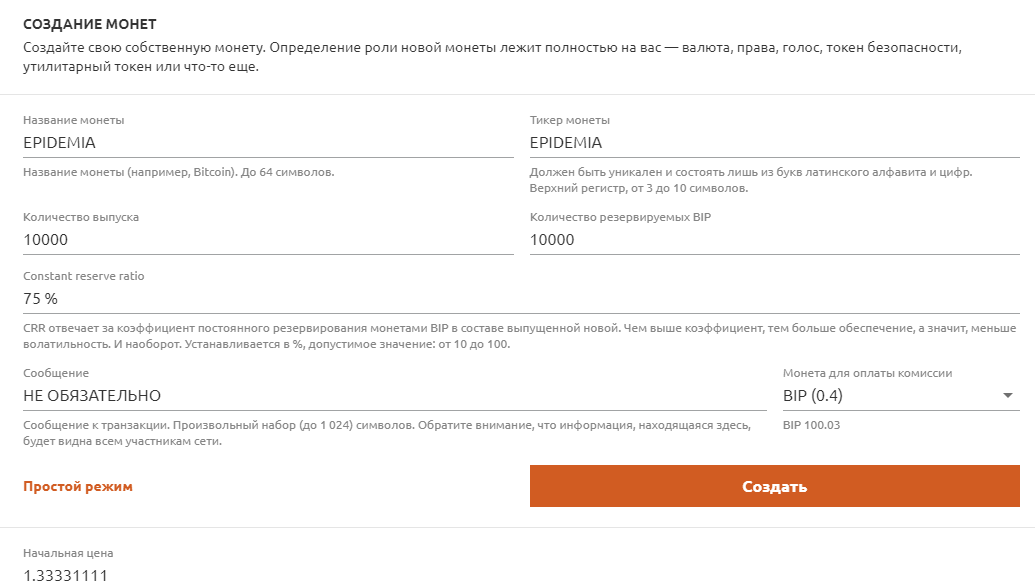Open the fee coin dropdown arrow
The image size is (1035, 587).
pos(1007,396)
